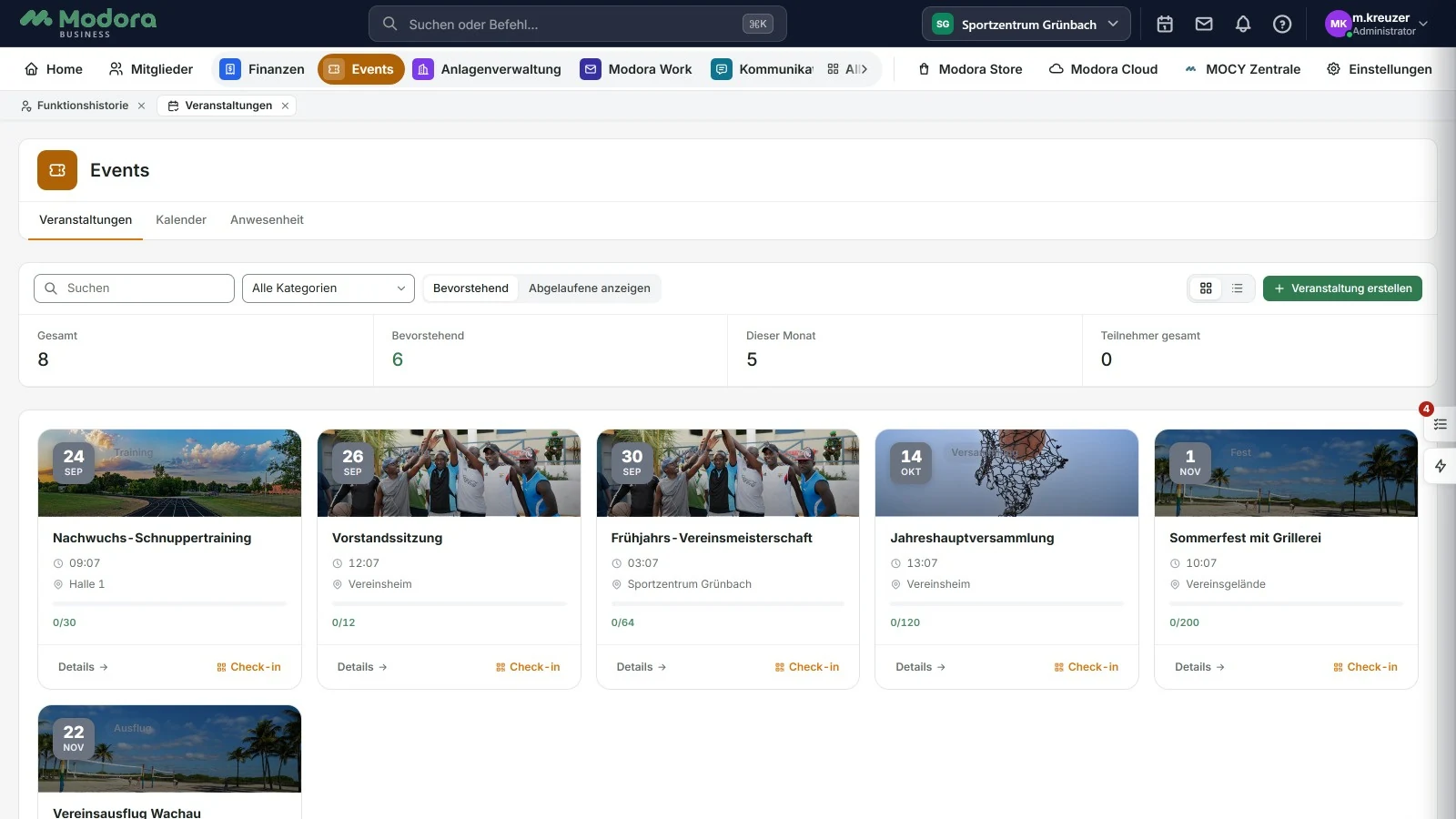The width and height of the screenshot is (1456, 819).
Task: Open Modora Store
Action: 970,69
